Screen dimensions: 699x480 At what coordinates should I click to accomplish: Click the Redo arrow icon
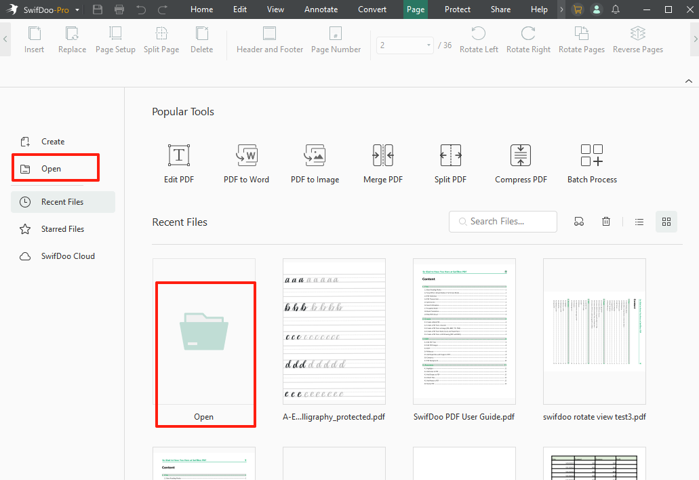click(x=163, y=9)
